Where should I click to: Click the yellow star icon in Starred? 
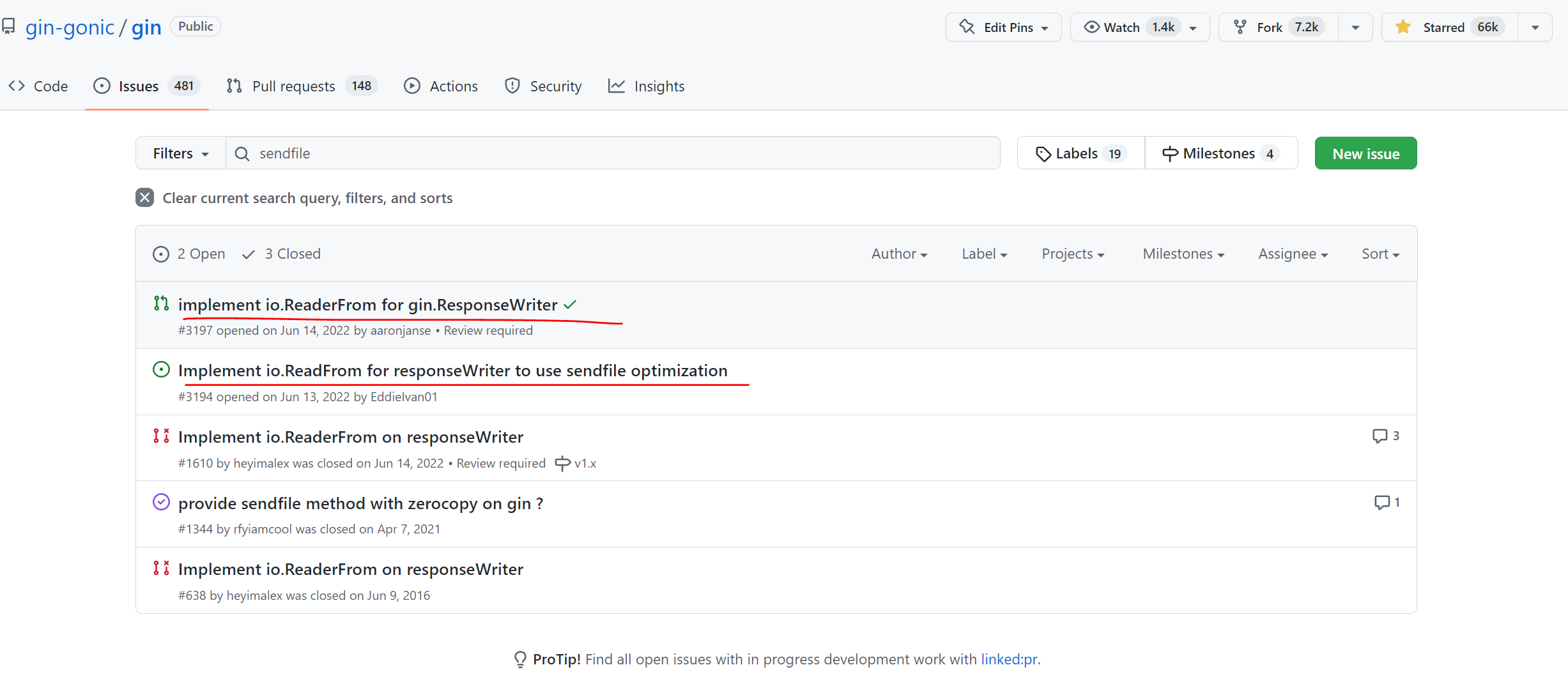[1403, 27]
